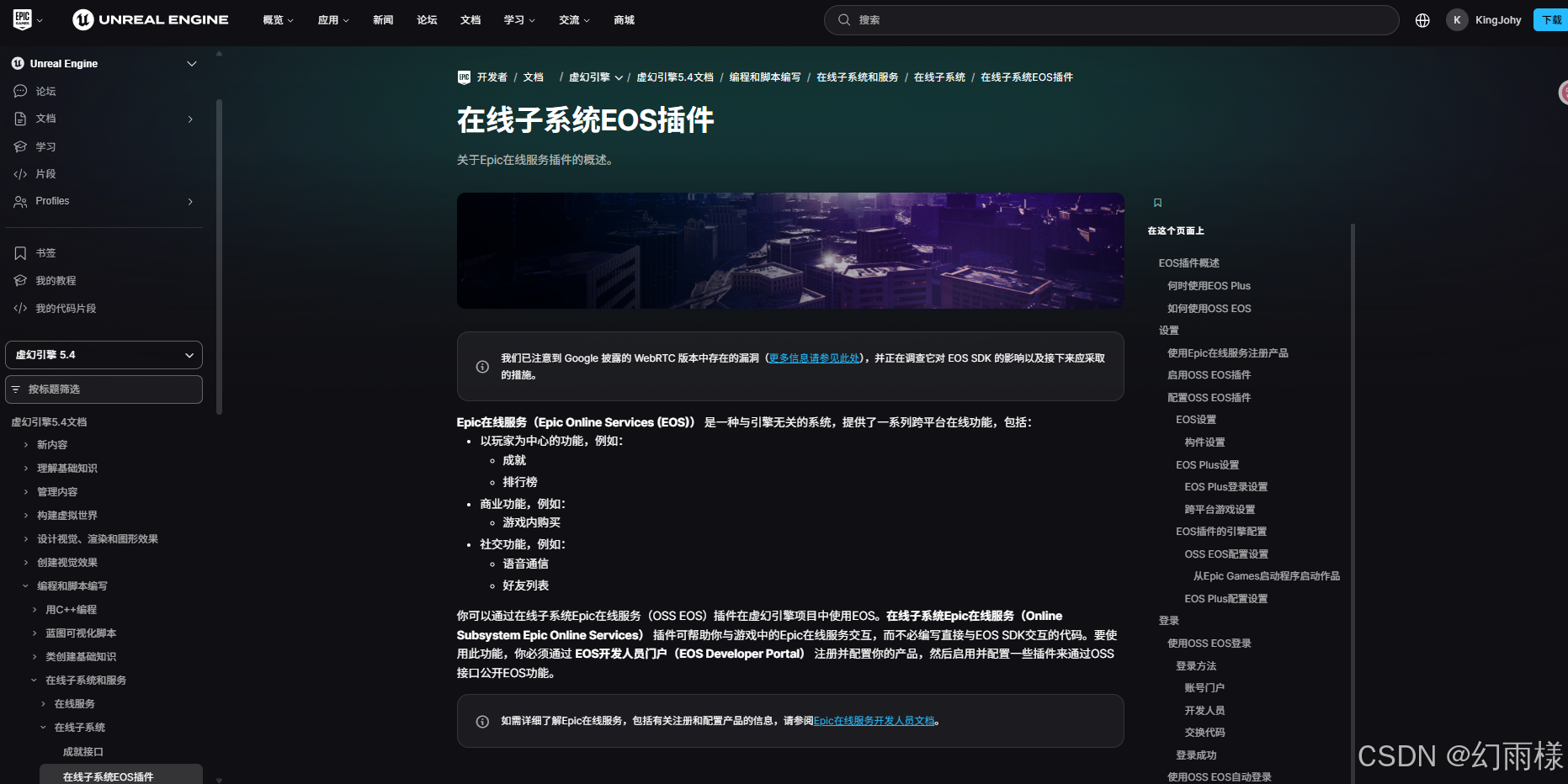Click the filter icon beside 按标题筛选
This screenshot has height=784, width=1568.
(16, 389)
